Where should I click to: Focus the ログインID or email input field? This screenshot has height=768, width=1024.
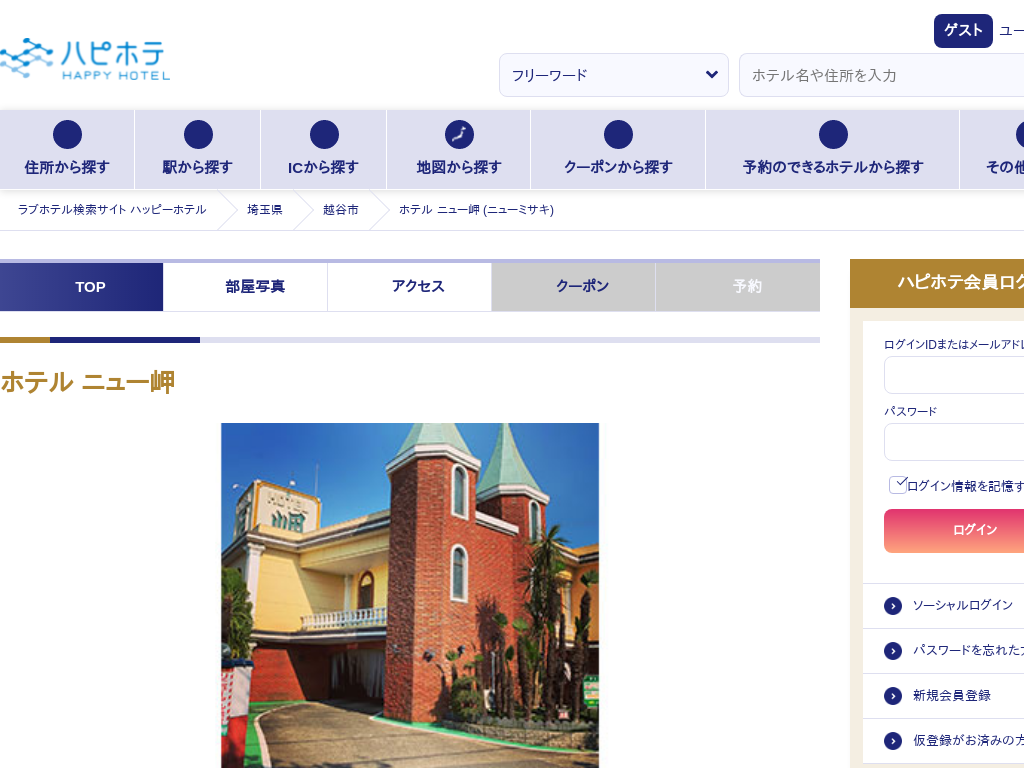pyautogui.click(x=954, y=375)
